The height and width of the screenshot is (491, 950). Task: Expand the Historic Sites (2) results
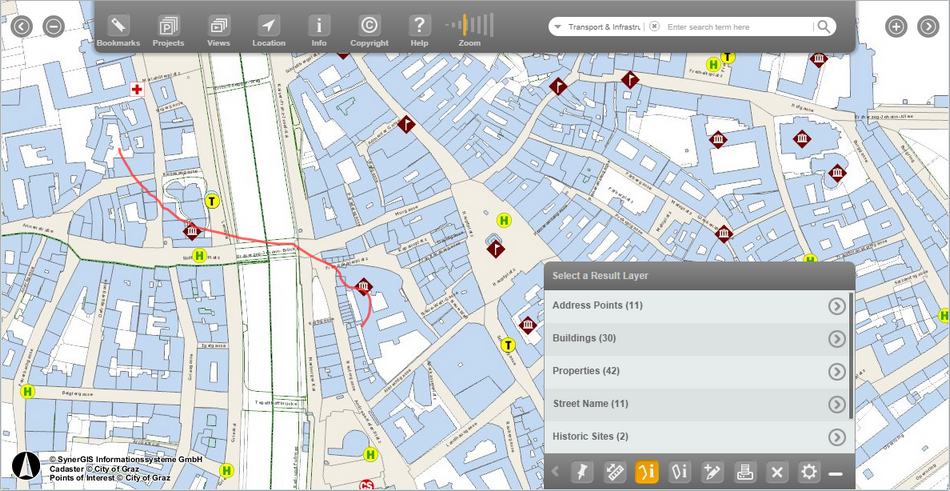click(837, 437)
